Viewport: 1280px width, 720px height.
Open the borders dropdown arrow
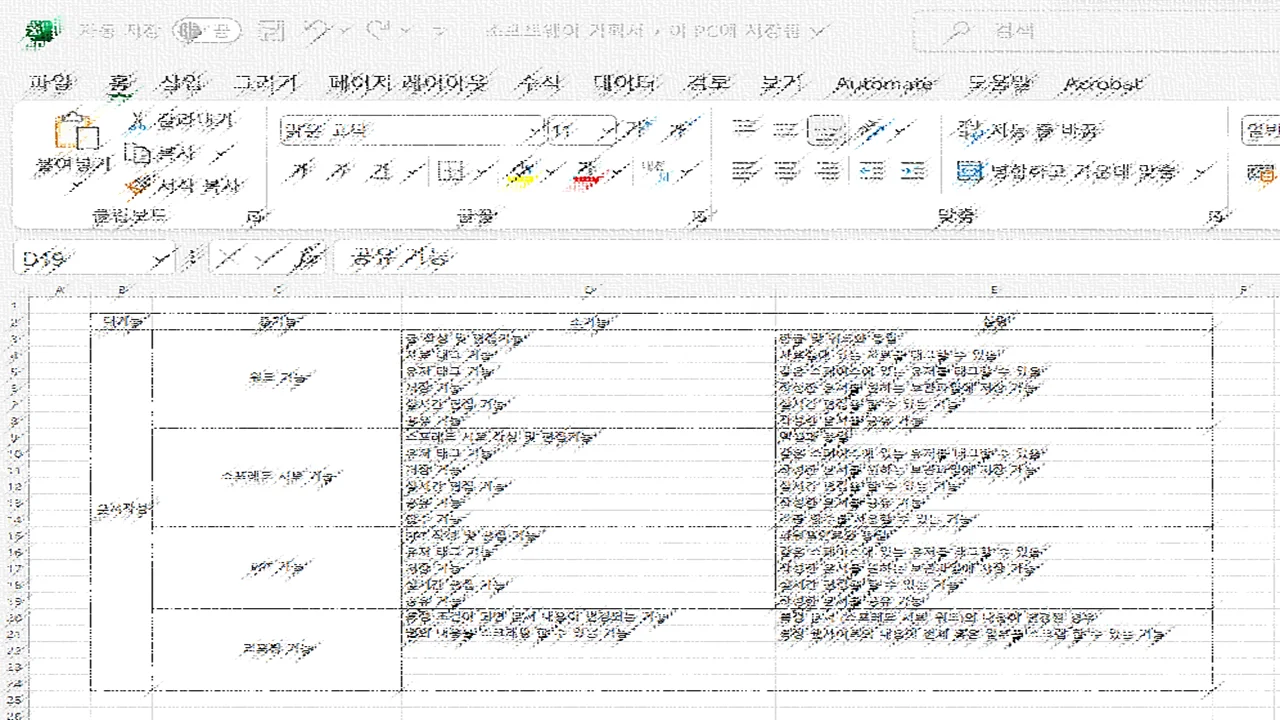483,172
